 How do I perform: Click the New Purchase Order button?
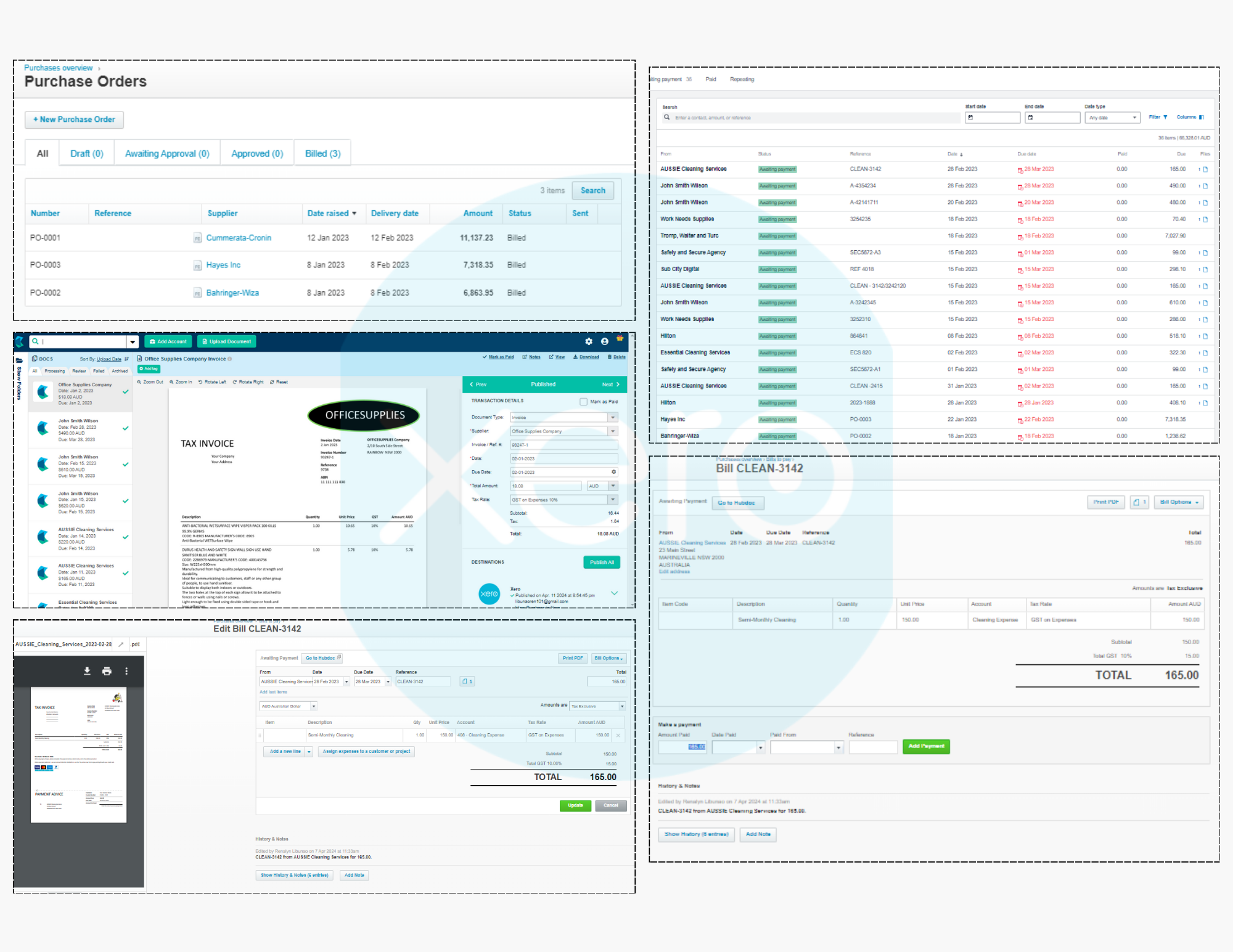point(74,120)
